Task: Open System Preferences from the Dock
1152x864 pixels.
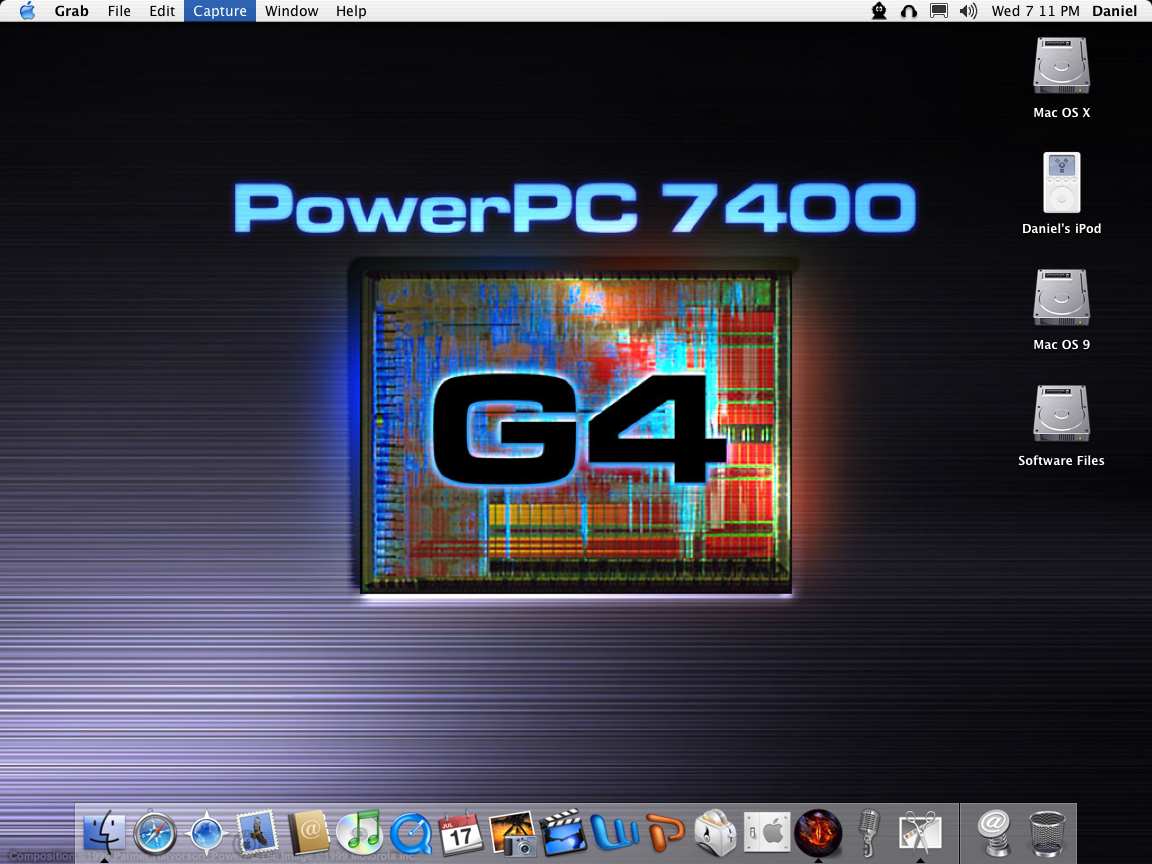Action: click(x=767, y=834)
